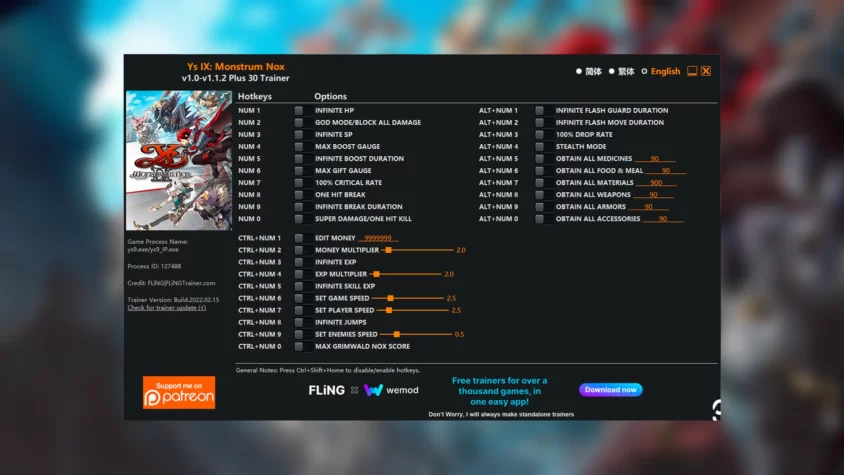Minimize the trainer window

[x=692, y=71]
